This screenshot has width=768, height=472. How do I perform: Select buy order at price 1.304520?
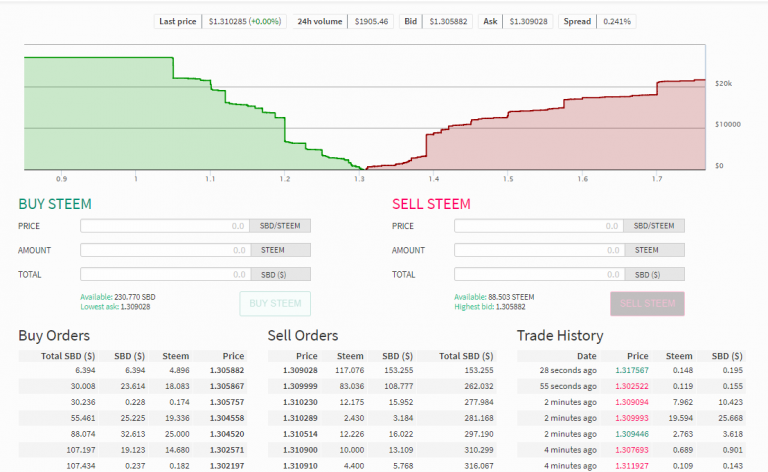133,434
